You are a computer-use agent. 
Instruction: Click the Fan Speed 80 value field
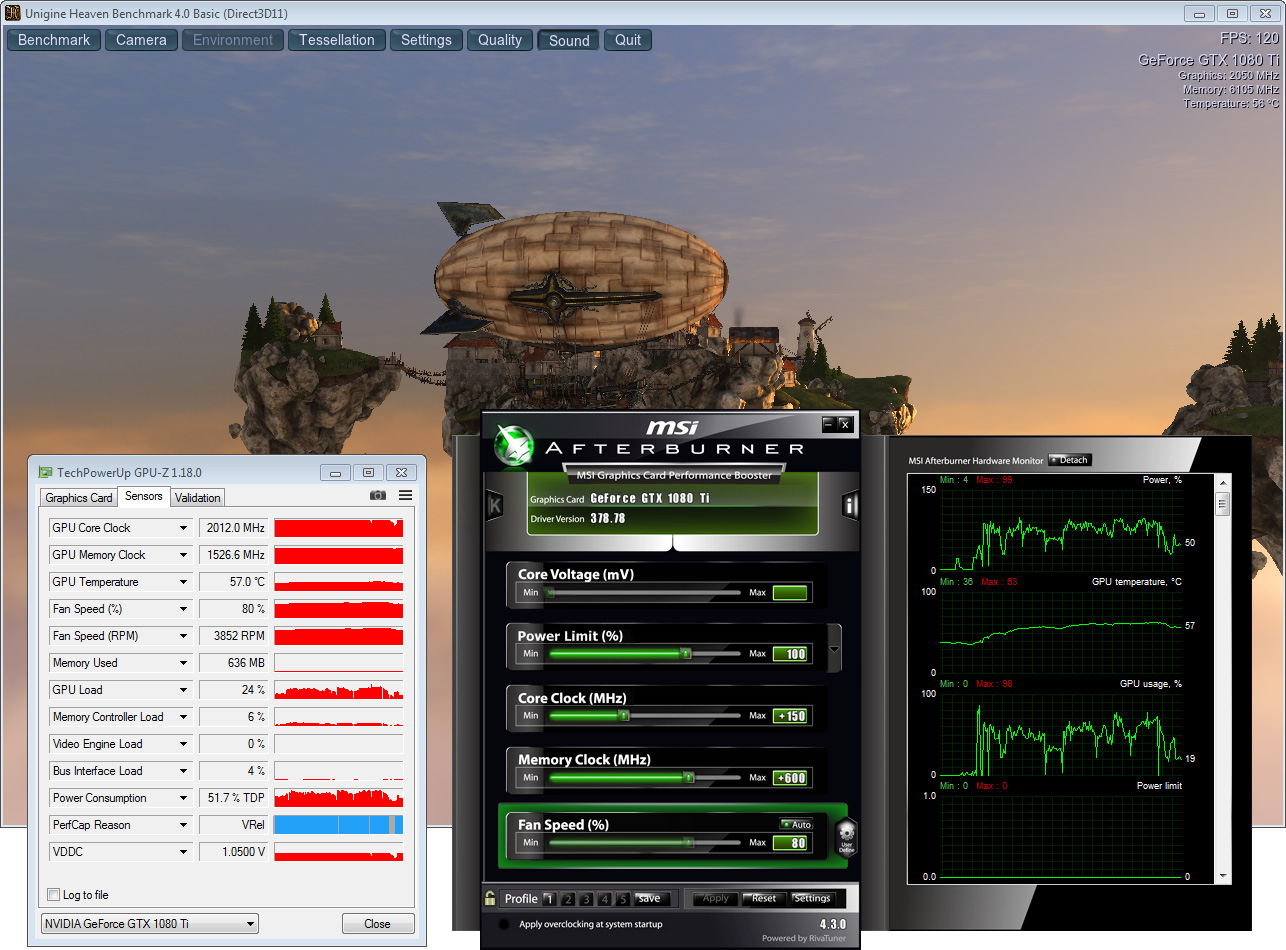[x=790, y=842]
